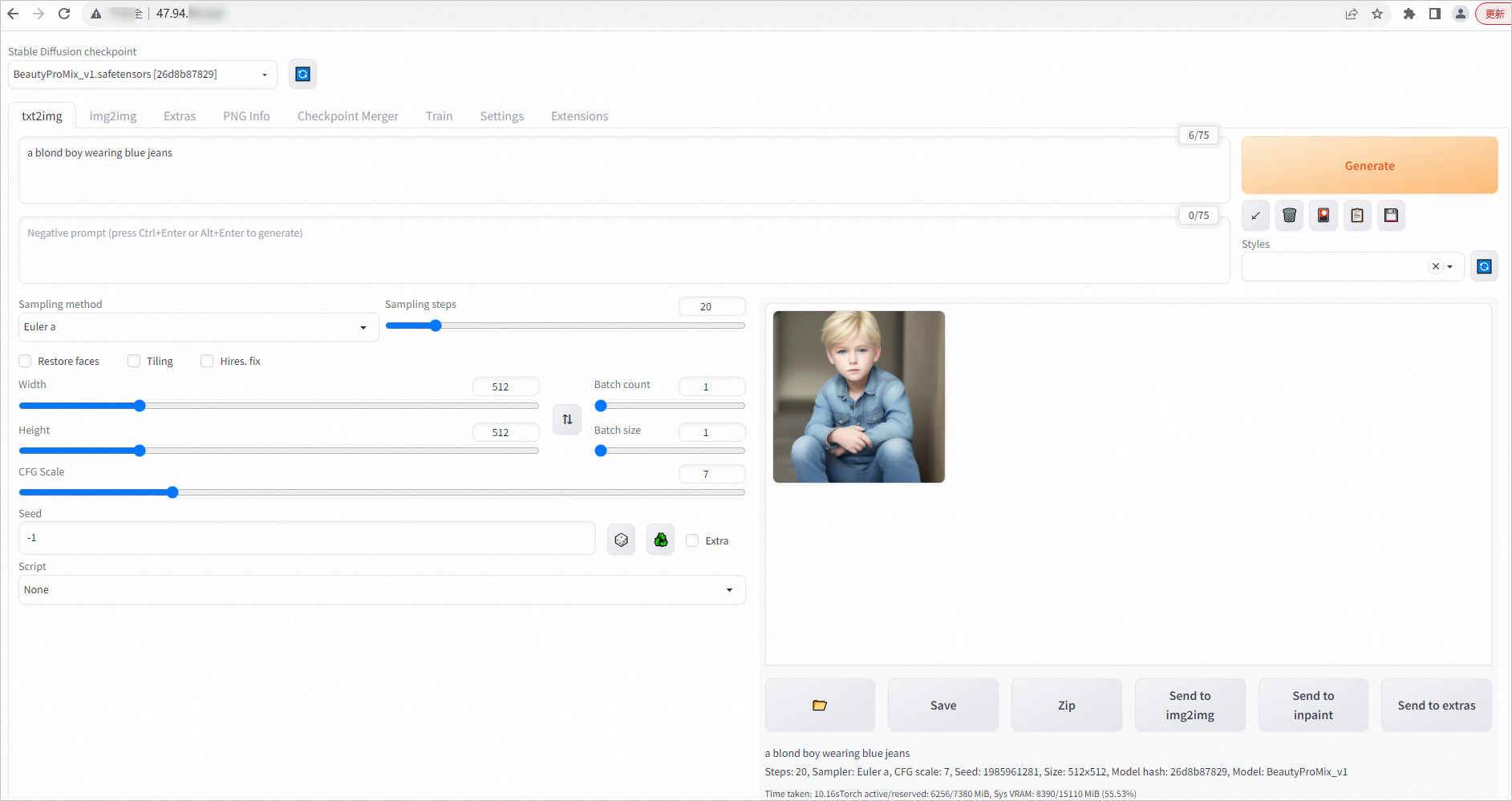Toggle the Tiling checkbox

click(134, 362)
